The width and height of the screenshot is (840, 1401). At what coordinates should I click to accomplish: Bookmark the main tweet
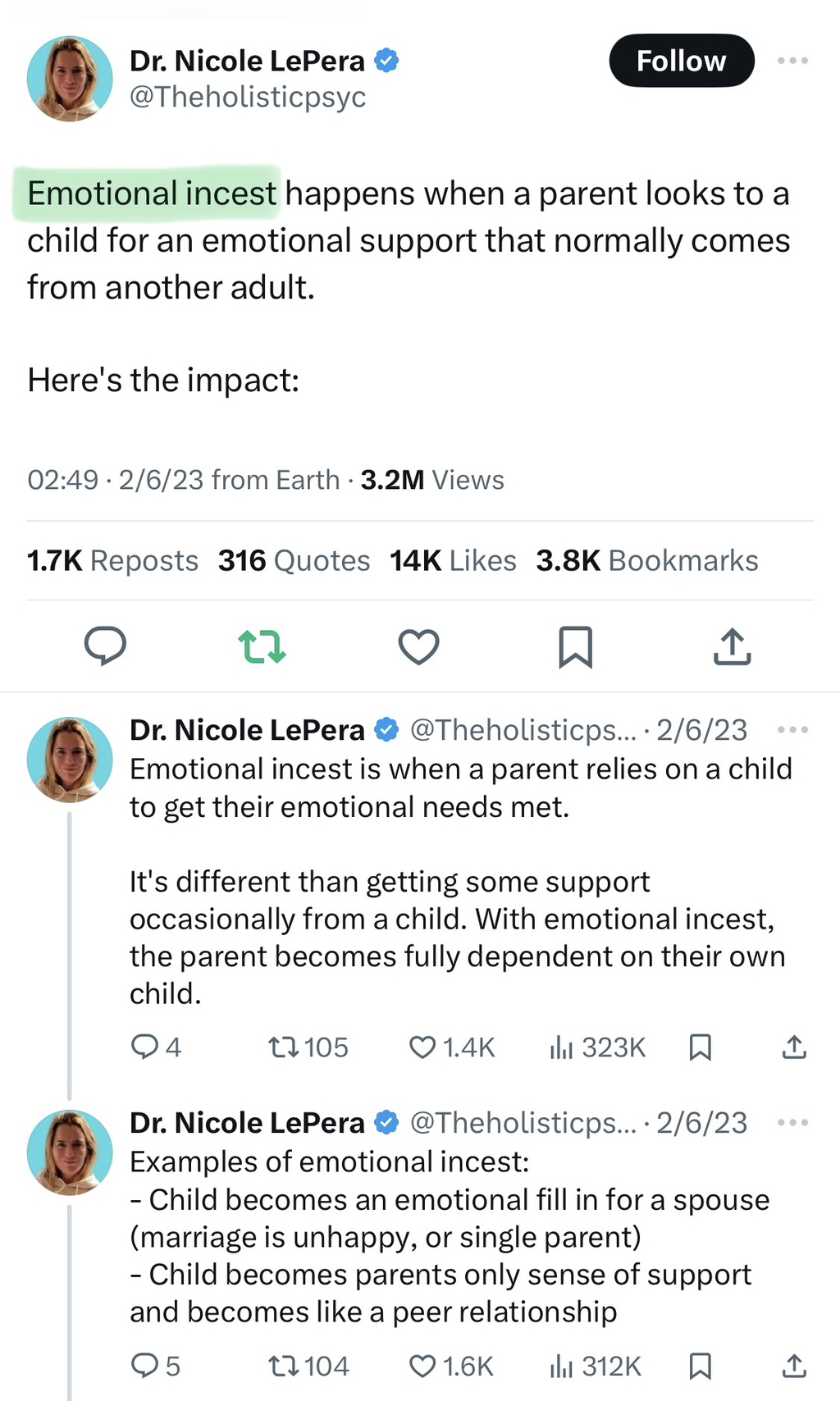coord(575,647)
